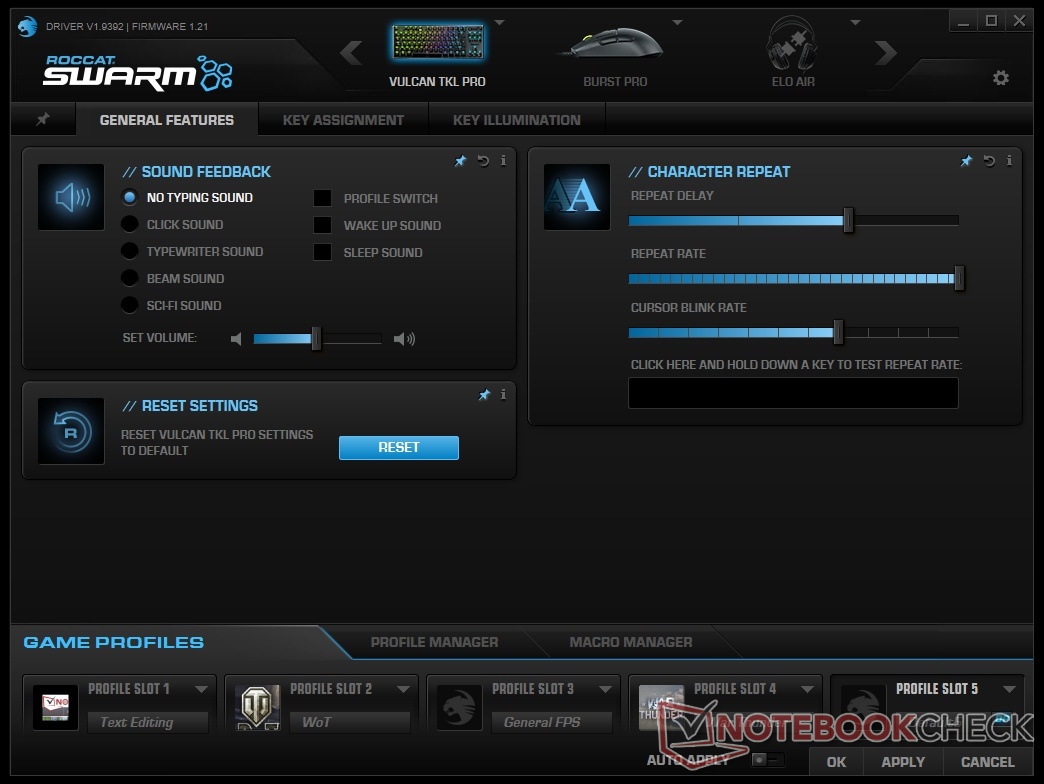This screenshot has height=784, width=1044.
Task: Click the Reset Settings circular R icon
Action: pos(71,431)
